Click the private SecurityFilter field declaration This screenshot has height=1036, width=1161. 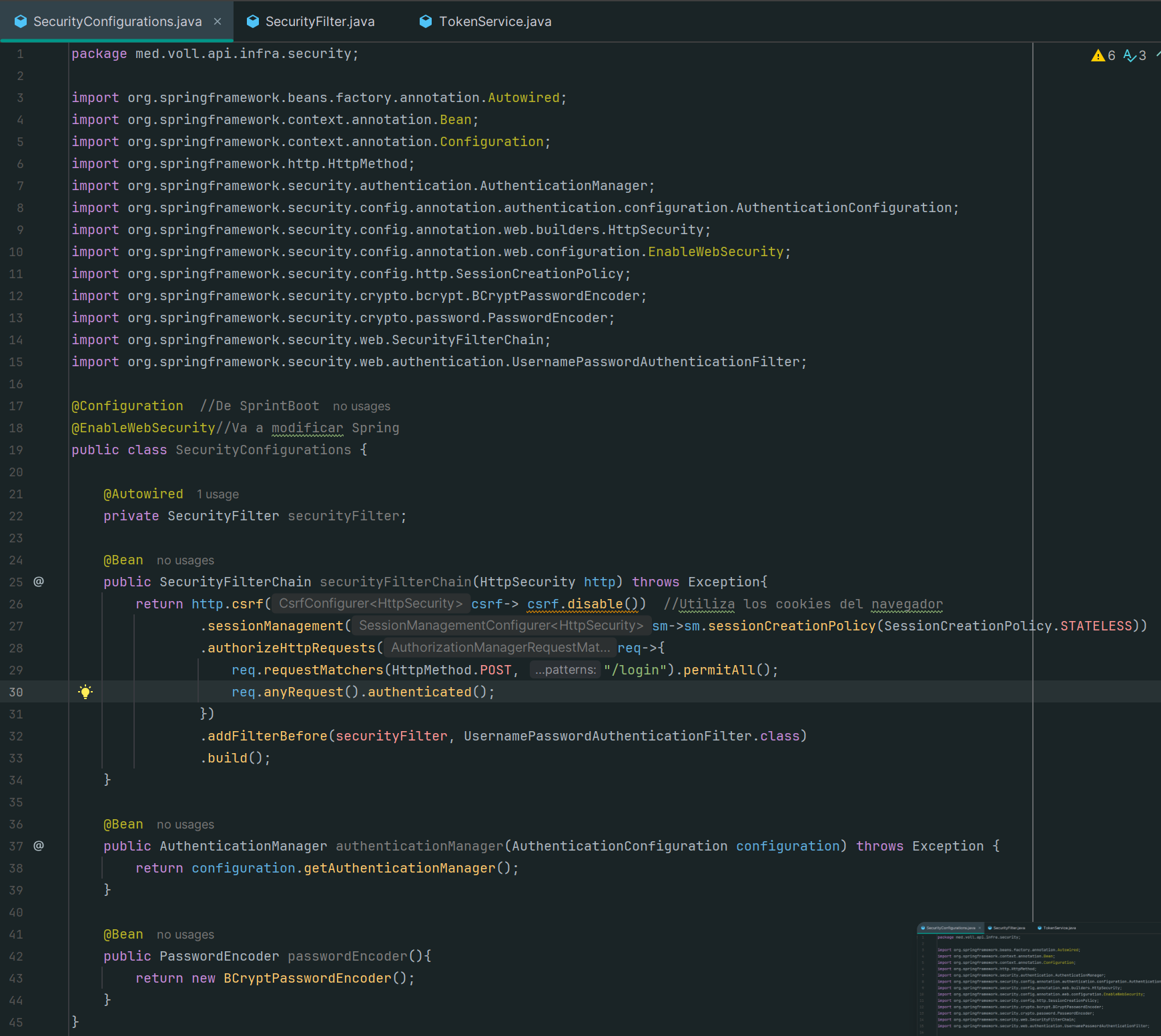coord(255,516)
